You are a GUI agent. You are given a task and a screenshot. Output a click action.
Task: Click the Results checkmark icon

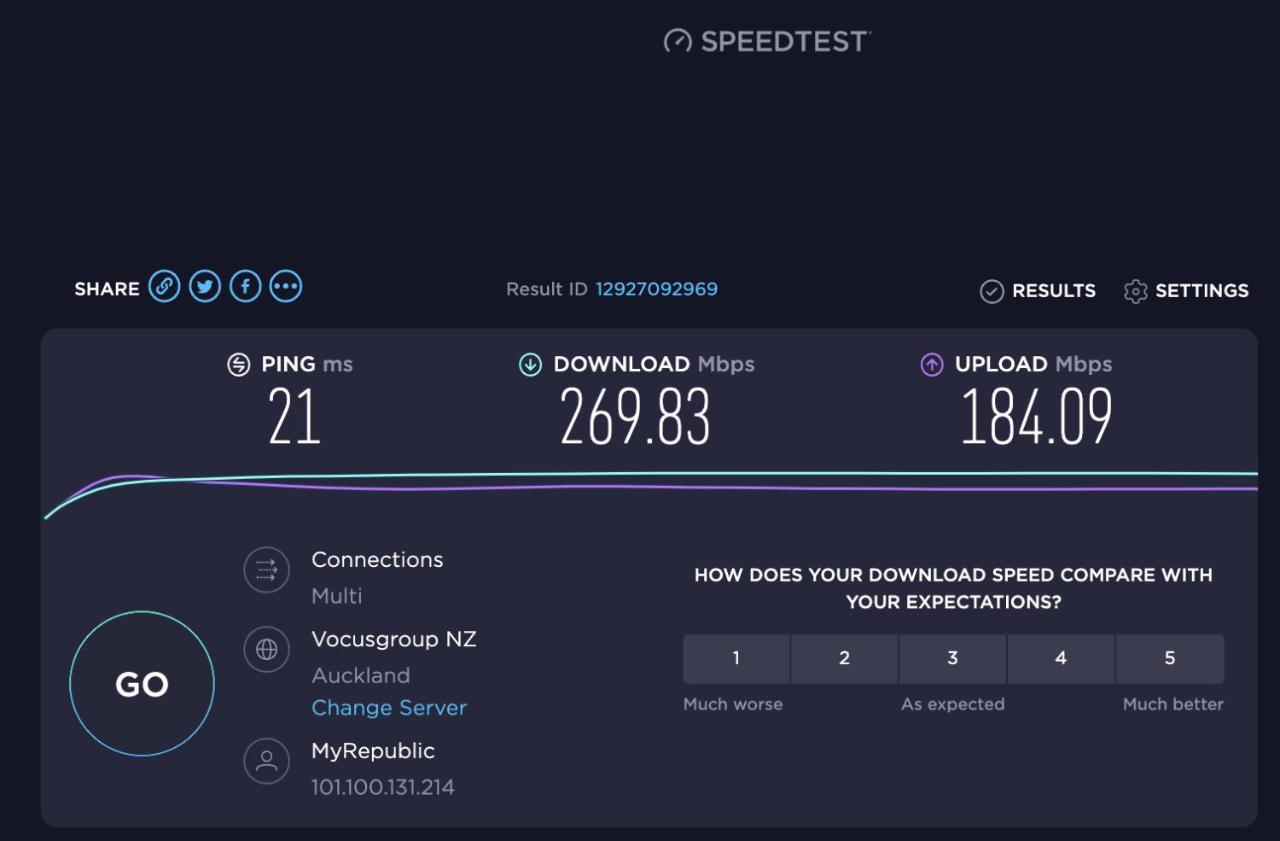click(991, 291)
